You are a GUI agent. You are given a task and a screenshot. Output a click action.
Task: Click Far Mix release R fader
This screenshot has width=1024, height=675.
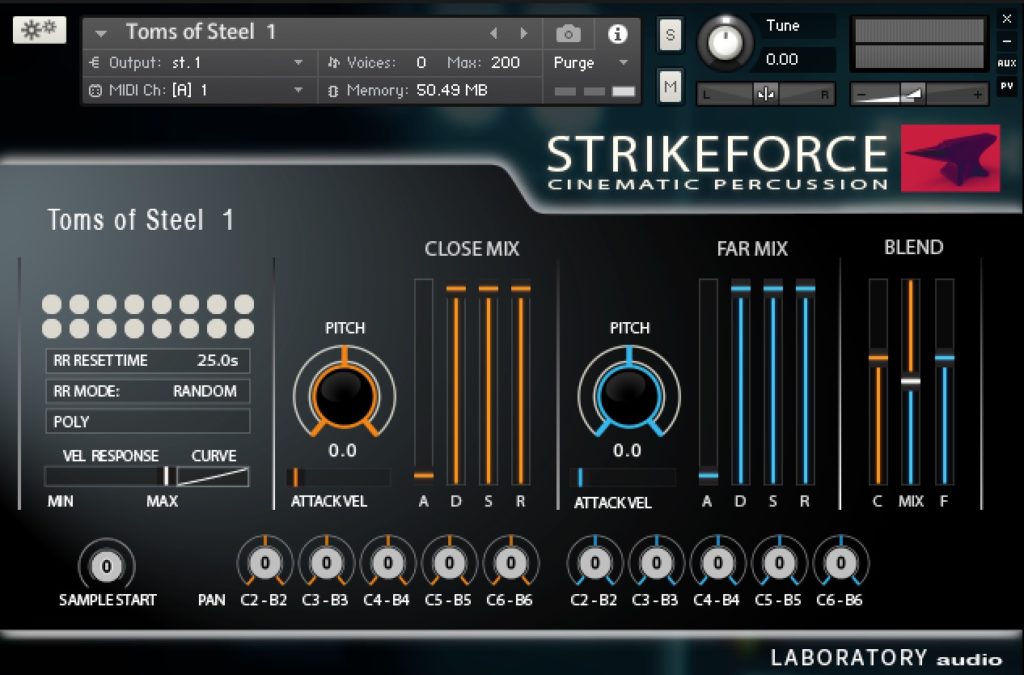tap(805, 383)
